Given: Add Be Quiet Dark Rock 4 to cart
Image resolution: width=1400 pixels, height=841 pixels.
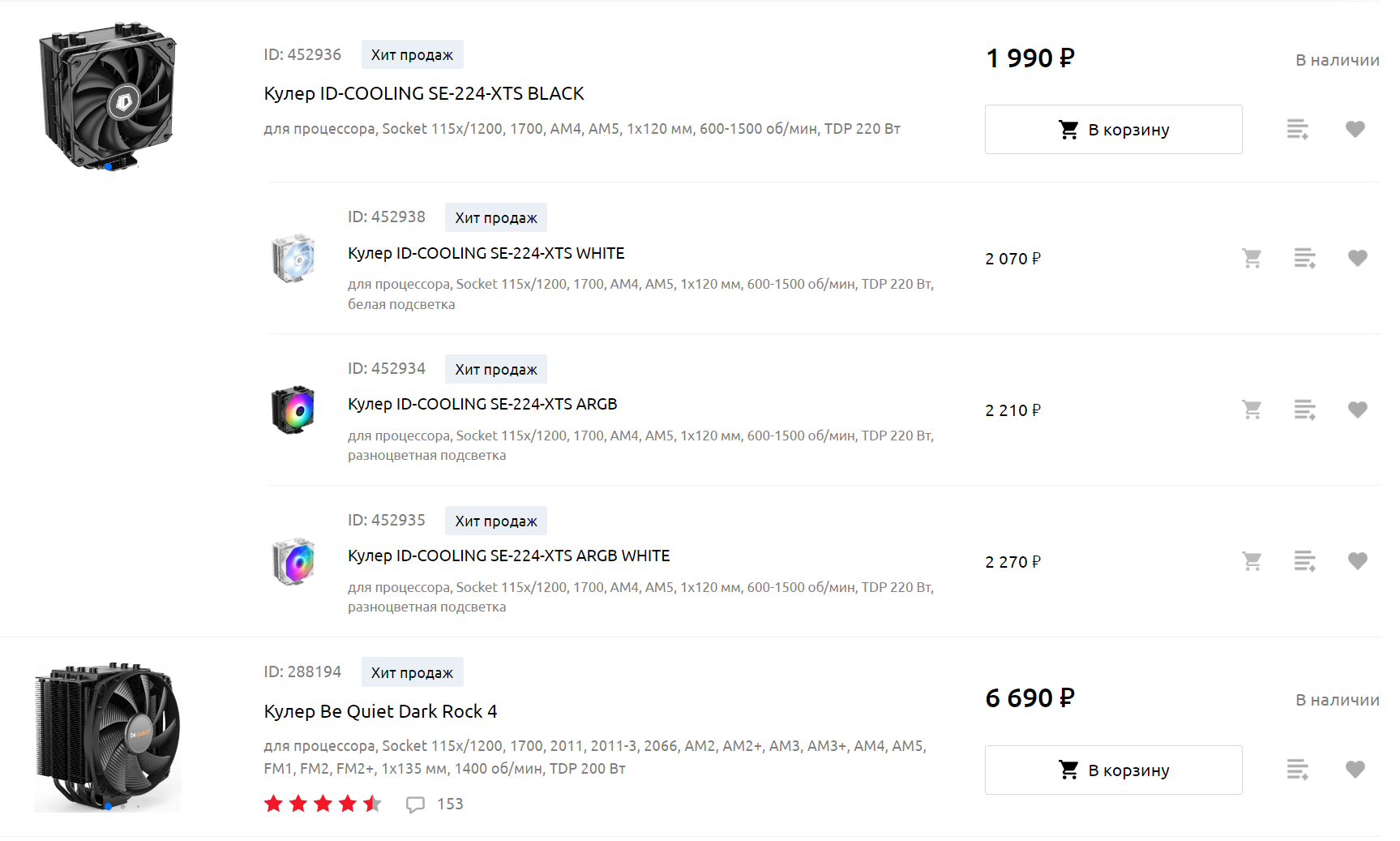Looking at the screenshot, I should click(1113, 770).
